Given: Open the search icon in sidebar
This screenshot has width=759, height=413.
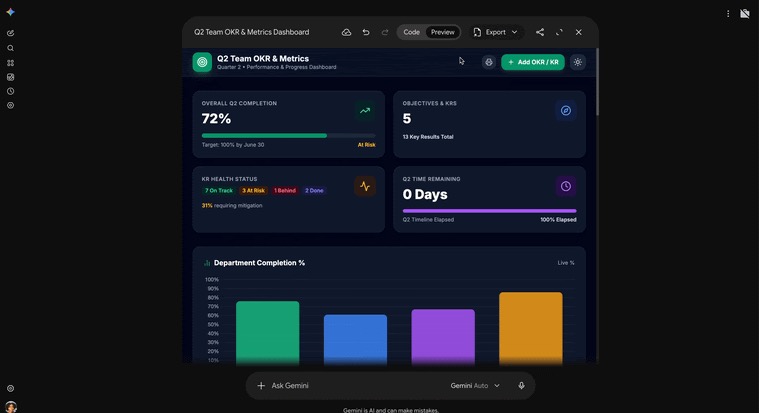Looking at the screenshot, I should (x=10, y=48).
